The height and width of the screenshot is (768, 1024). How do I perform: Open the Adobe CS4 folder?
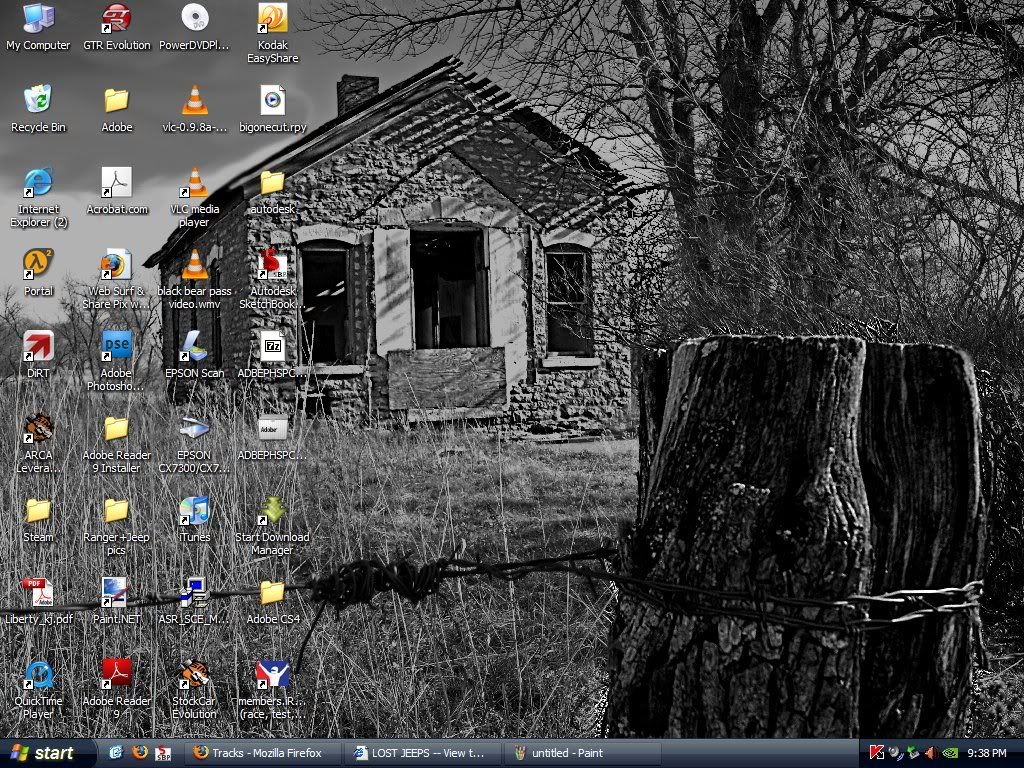(272, 593)
